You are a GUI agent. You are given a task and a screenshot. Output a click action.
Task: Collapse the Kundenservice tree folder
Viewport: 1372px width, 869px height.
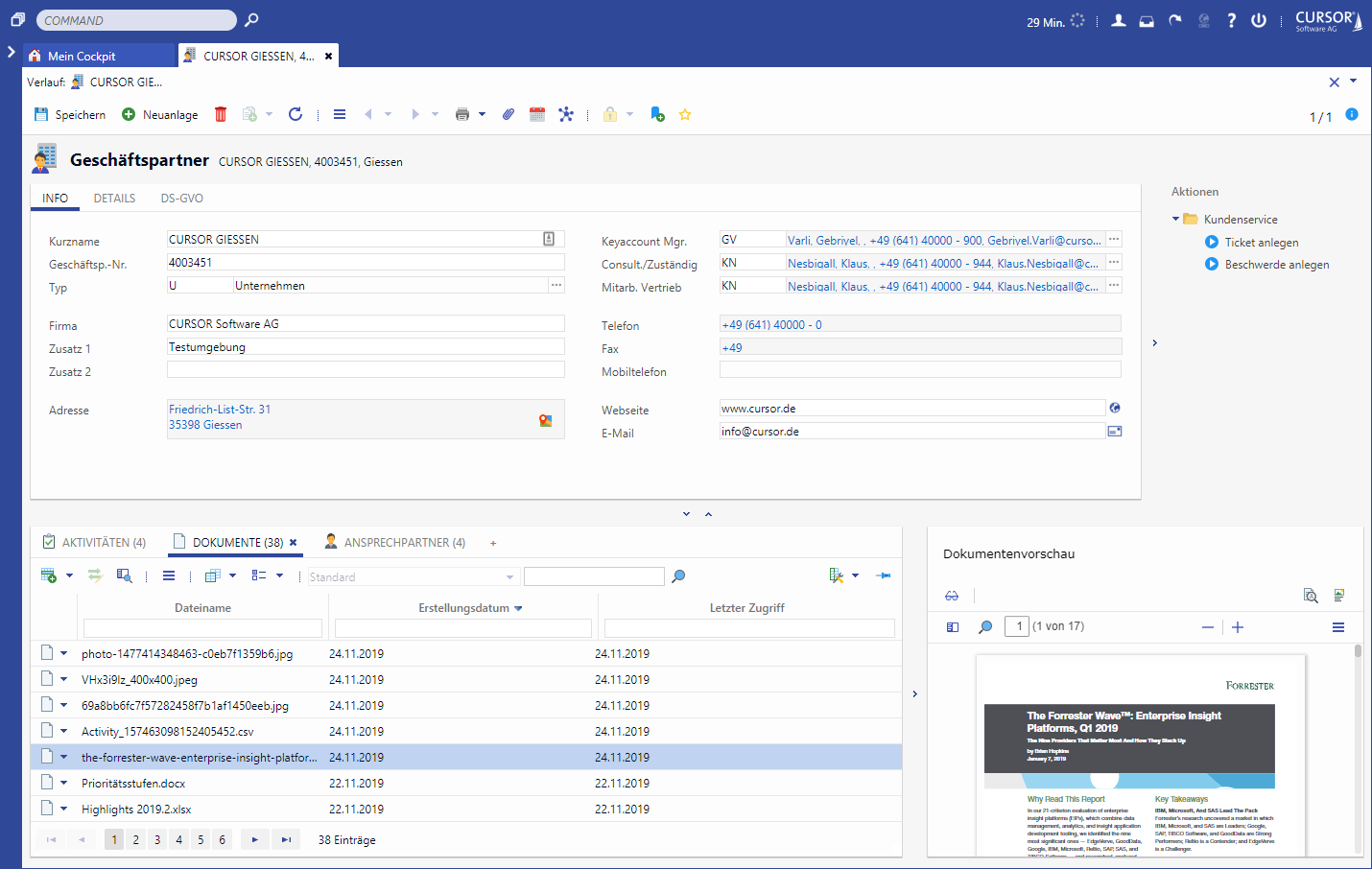(1175, 219)
